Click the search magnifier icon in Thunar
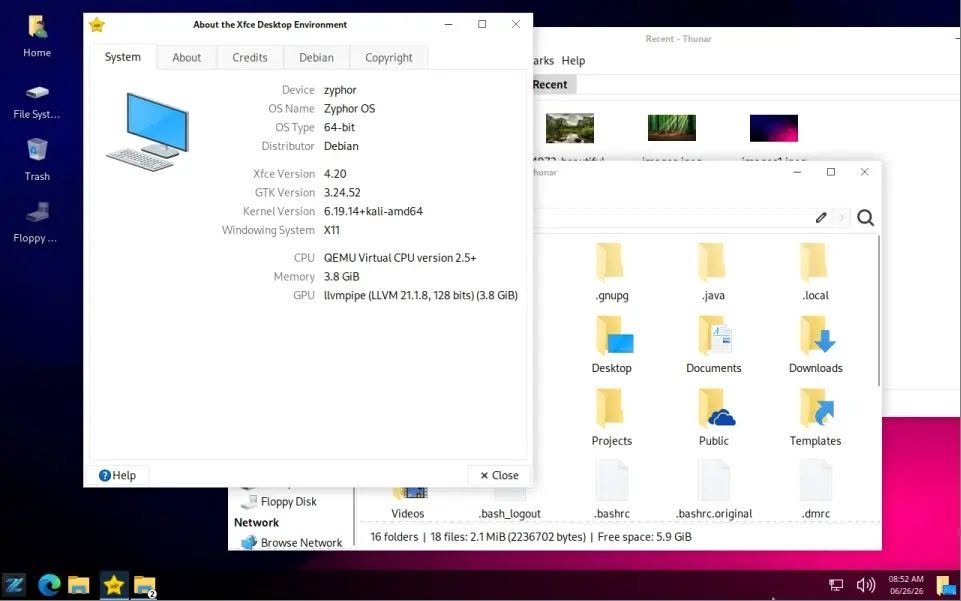Image resolution: width=961 pixels, height=601 pixels. point(865,217)
